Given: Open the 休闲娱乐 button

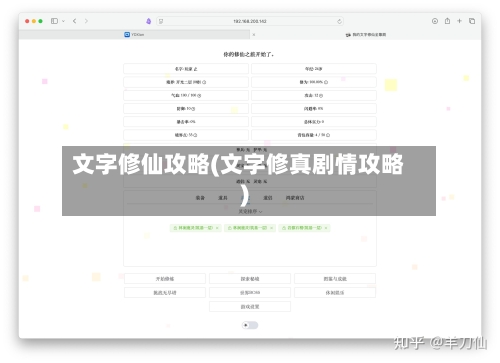Looking at the screenshot, I should point(335,293).
